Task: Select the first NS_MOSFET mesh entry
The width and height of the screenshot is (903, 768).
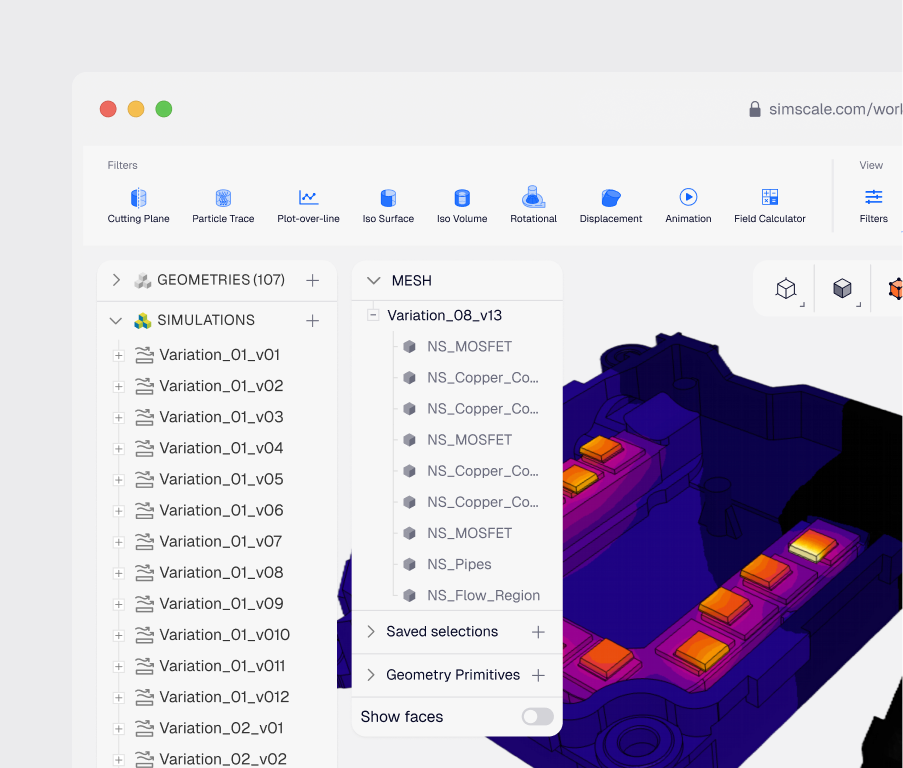Action: (x=469, y=347)
